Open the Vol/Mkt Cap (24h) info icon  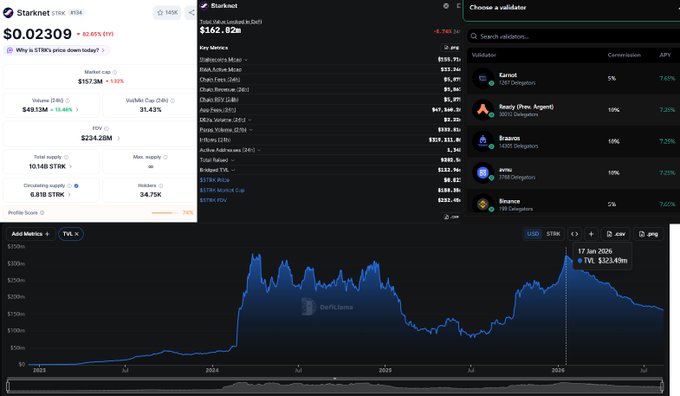(x=173, y=101)
